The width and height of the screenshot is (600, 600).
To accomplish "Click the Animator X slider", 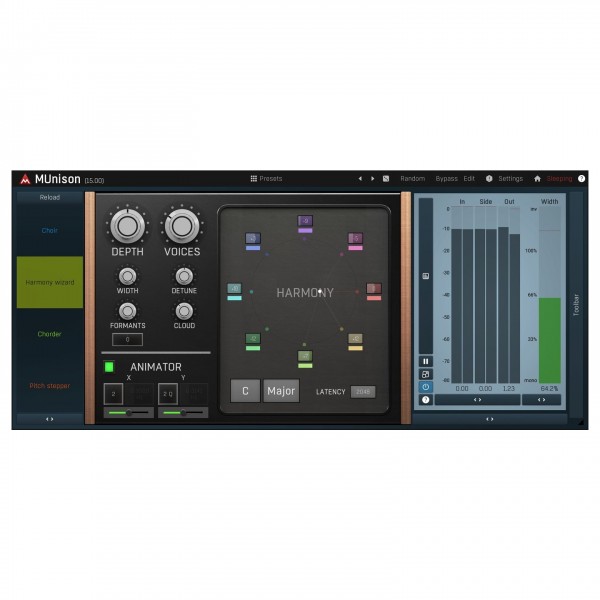I will point(127,412).
